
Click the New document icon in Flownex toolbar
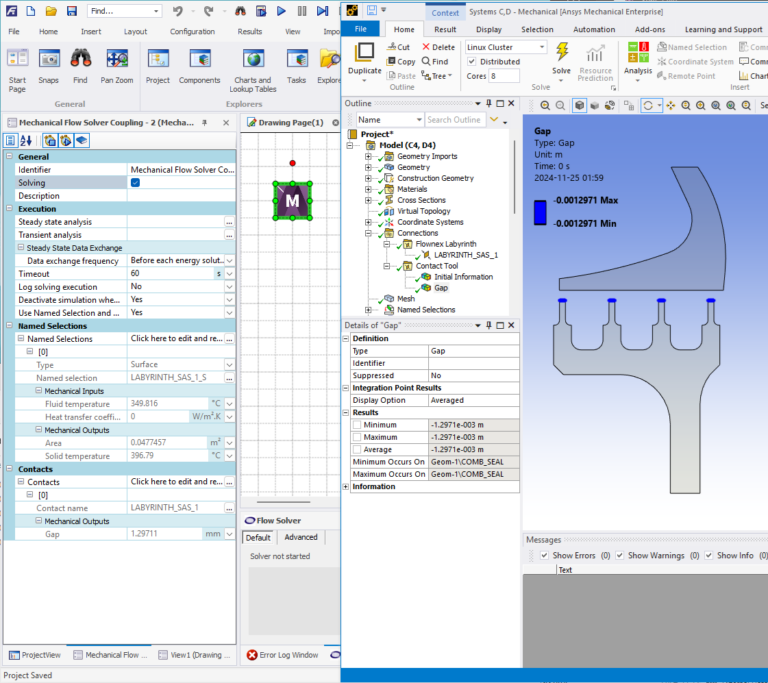(x=30, y=11)
